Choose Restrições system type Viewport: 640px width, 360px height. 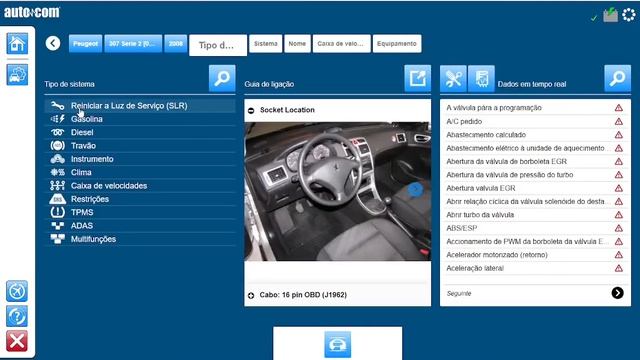(140, 199)
